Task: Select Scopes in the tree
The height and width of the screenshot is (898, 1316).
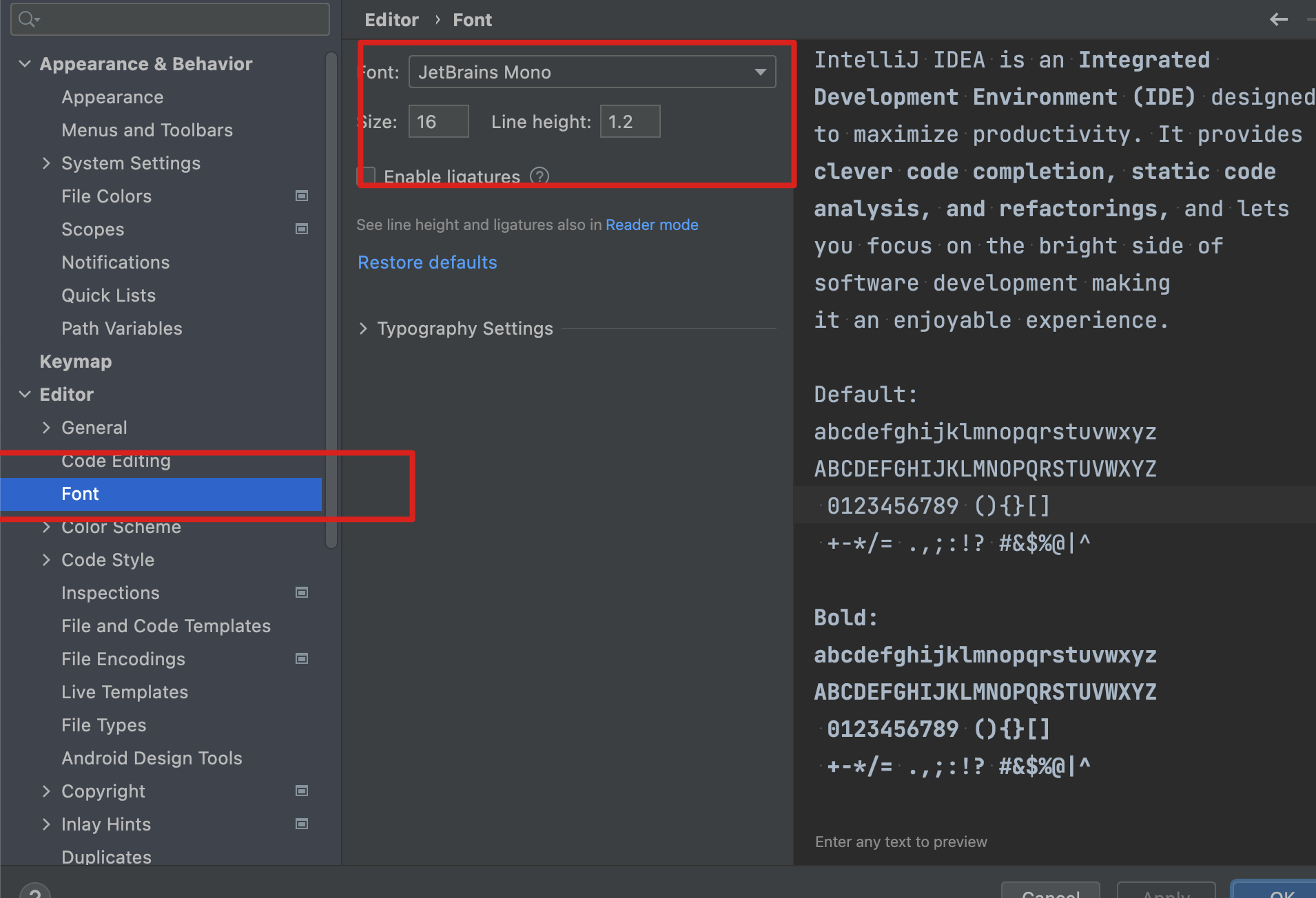Action: point(92,229)
